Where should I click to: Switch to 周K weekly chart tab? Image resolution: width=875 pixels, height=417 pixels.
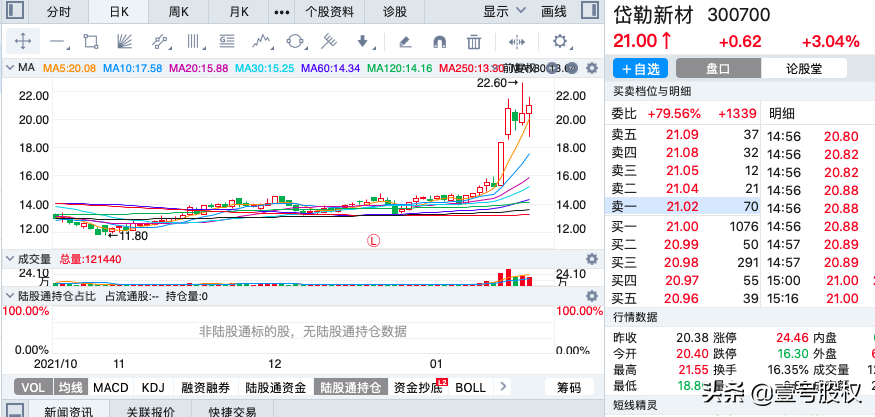pos(179,11)
